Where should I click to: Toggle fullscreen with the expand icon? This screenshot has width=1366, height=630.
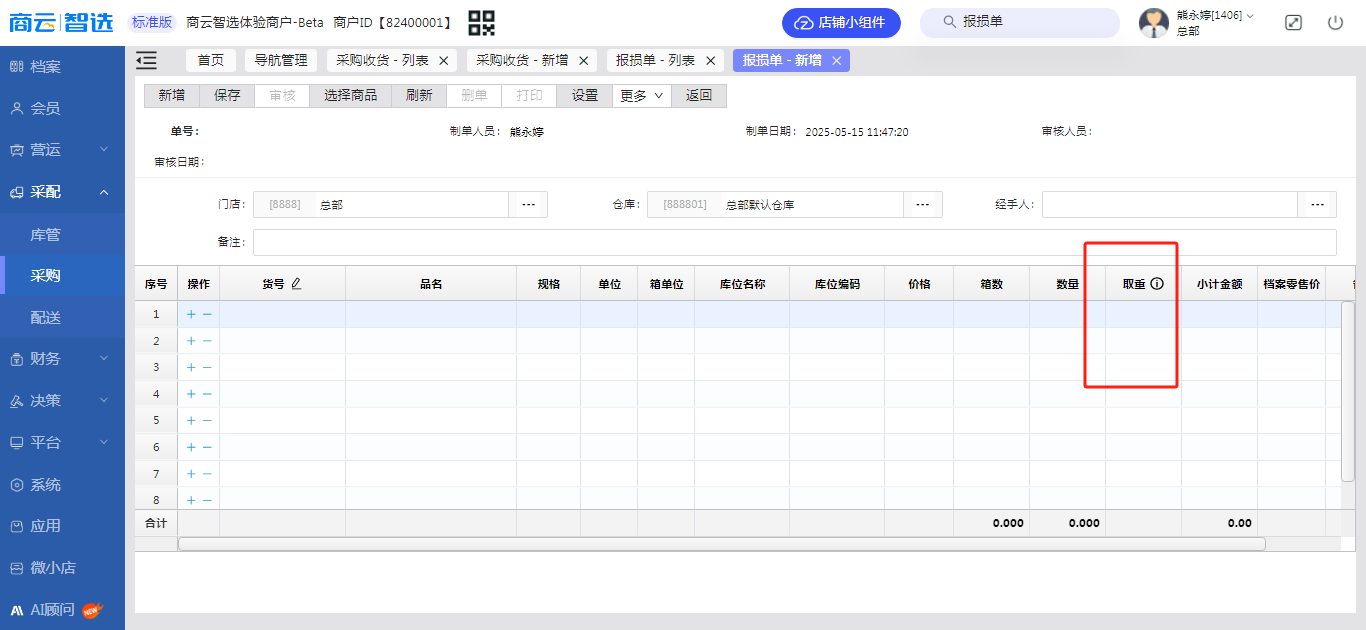[x=1293, y=22]
